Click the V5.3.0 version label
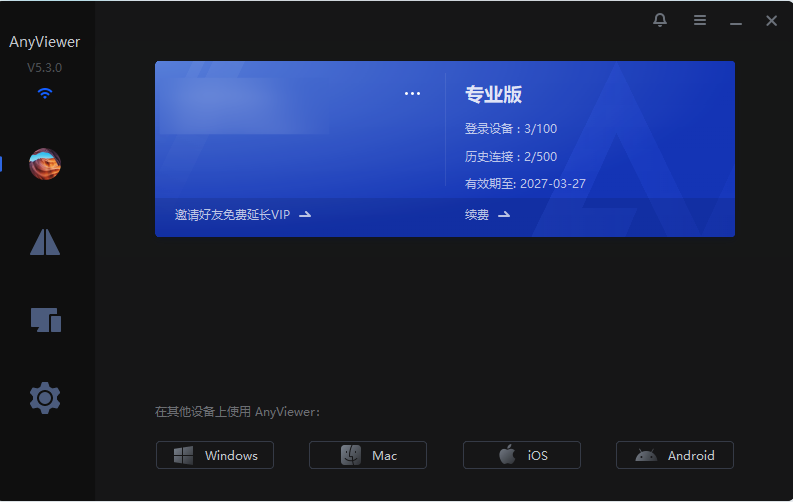This screenshot has width=793, height=502. [x=45, y=69]
